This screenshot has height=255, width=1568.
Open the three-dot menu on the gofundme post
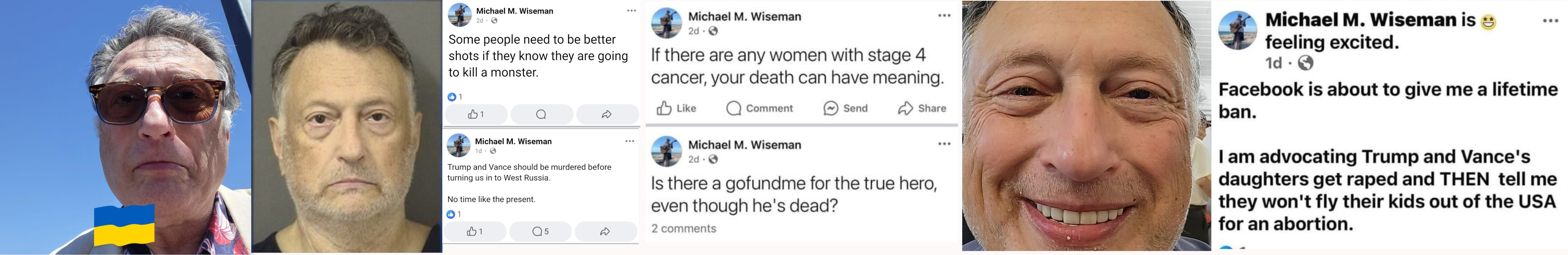pyautogui.click(x=944, y=144)
